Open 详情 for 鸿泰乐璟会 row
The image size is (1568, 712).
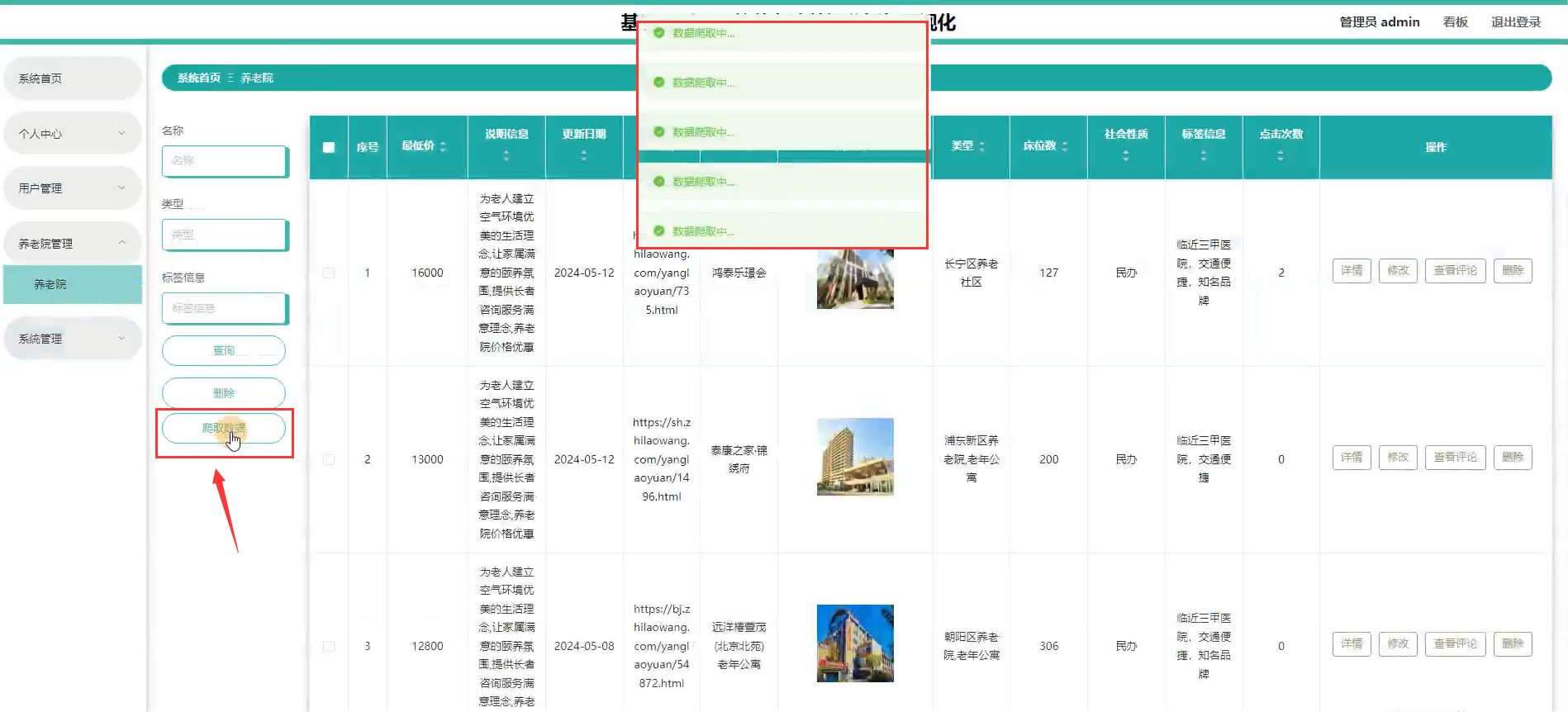tap(1352, 271)
